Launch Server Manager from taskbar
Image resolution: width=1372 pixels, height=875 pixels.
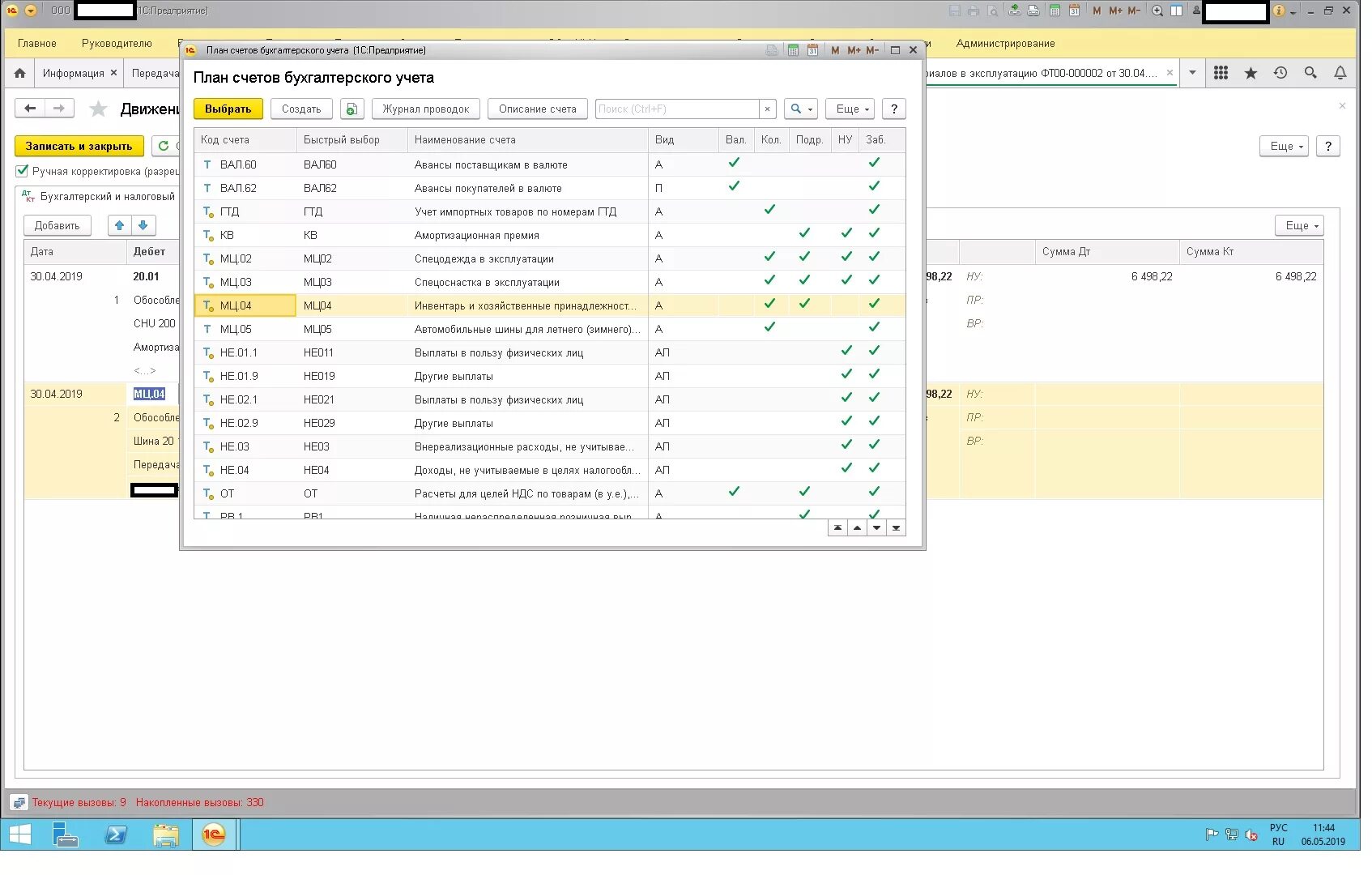coord(65,834)
